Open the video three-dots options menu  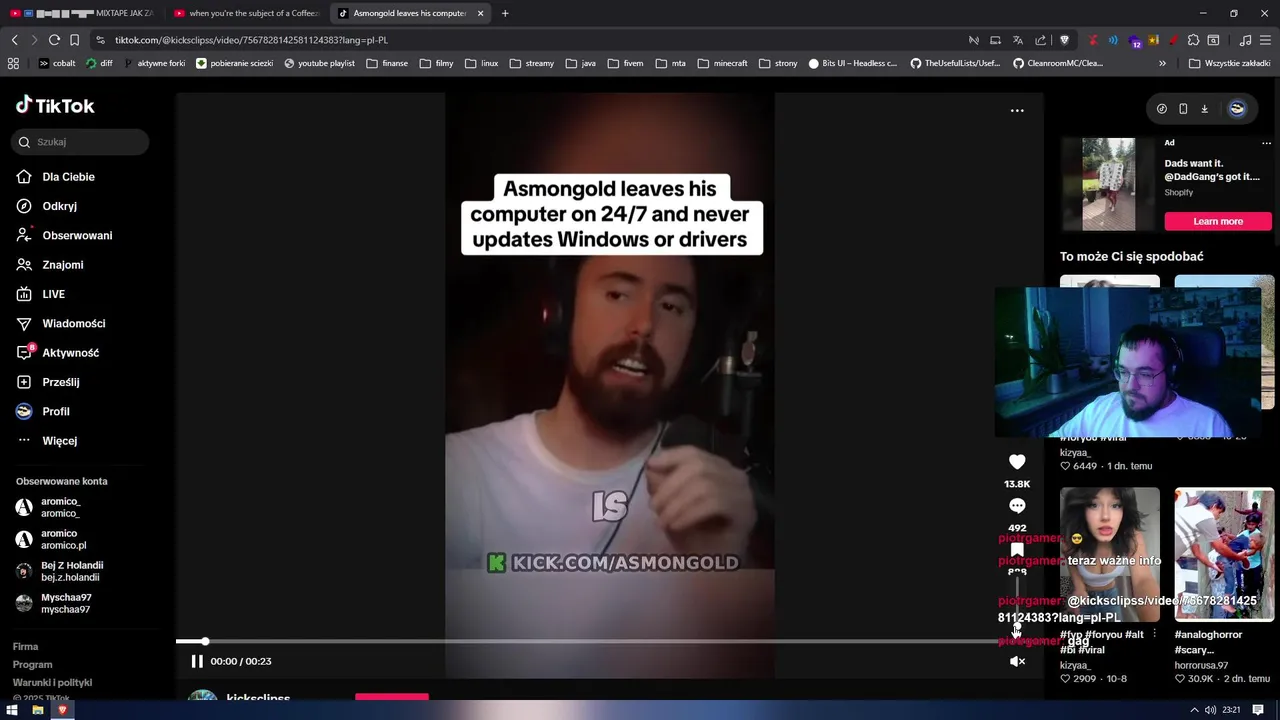[1017, 111]
